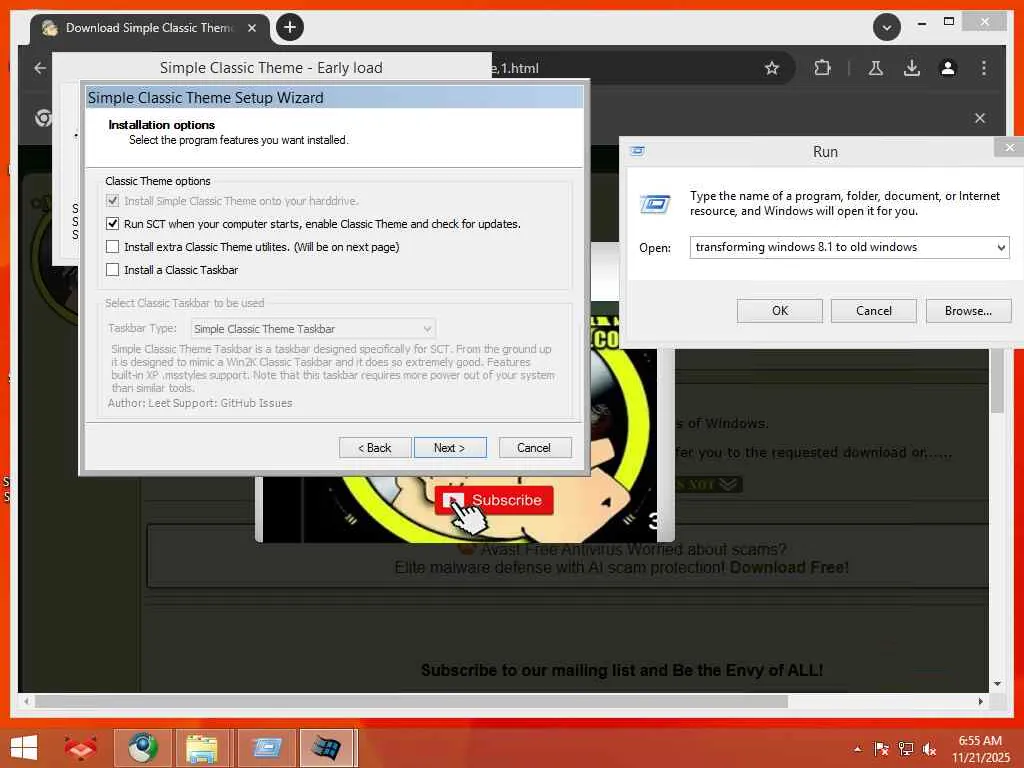Viewport: 1024px width, 768px height.
Task: Check Install a Classic Taskbar
Action: [112, 270]
